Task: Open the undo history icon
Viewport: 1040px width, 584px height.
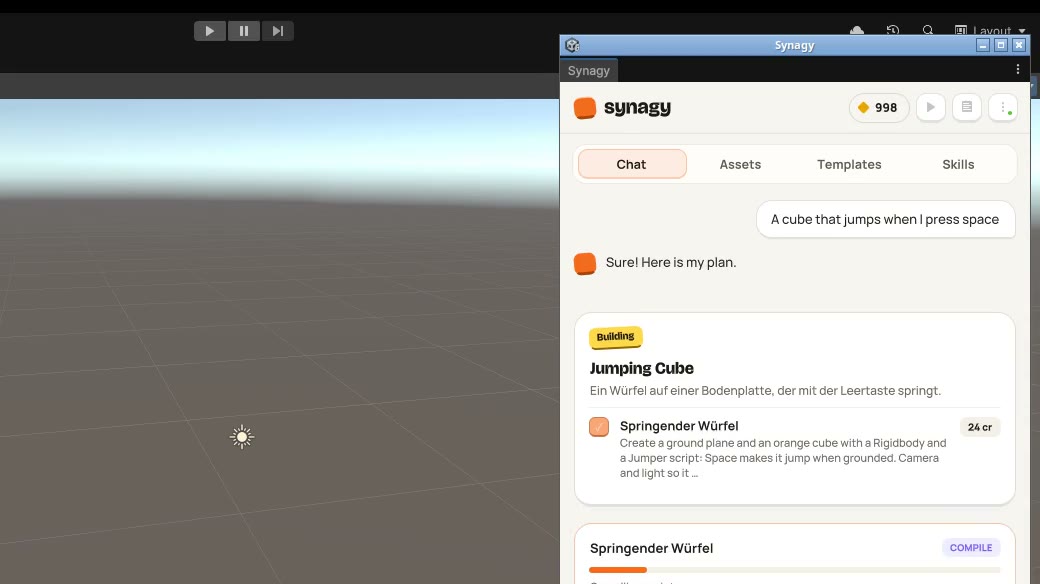Action: coord(893,30)
